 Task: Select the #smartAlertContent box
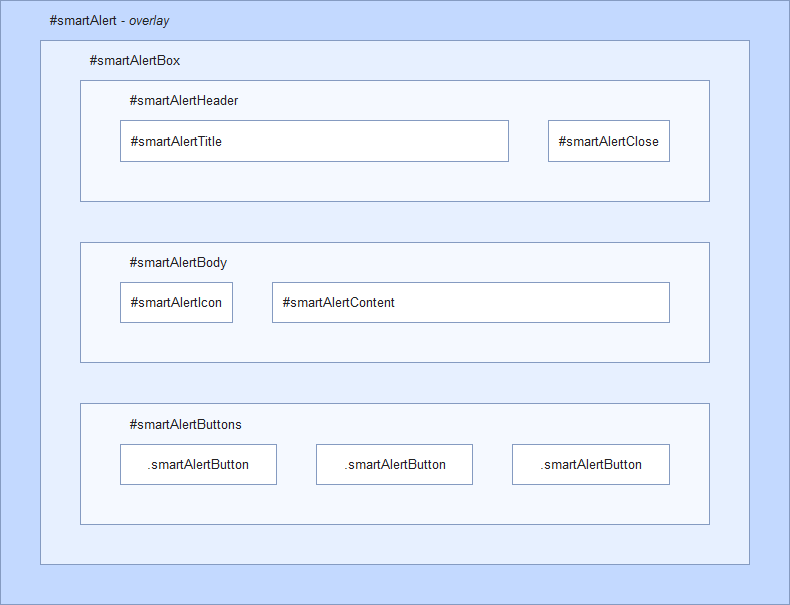(x=470, y=302)
